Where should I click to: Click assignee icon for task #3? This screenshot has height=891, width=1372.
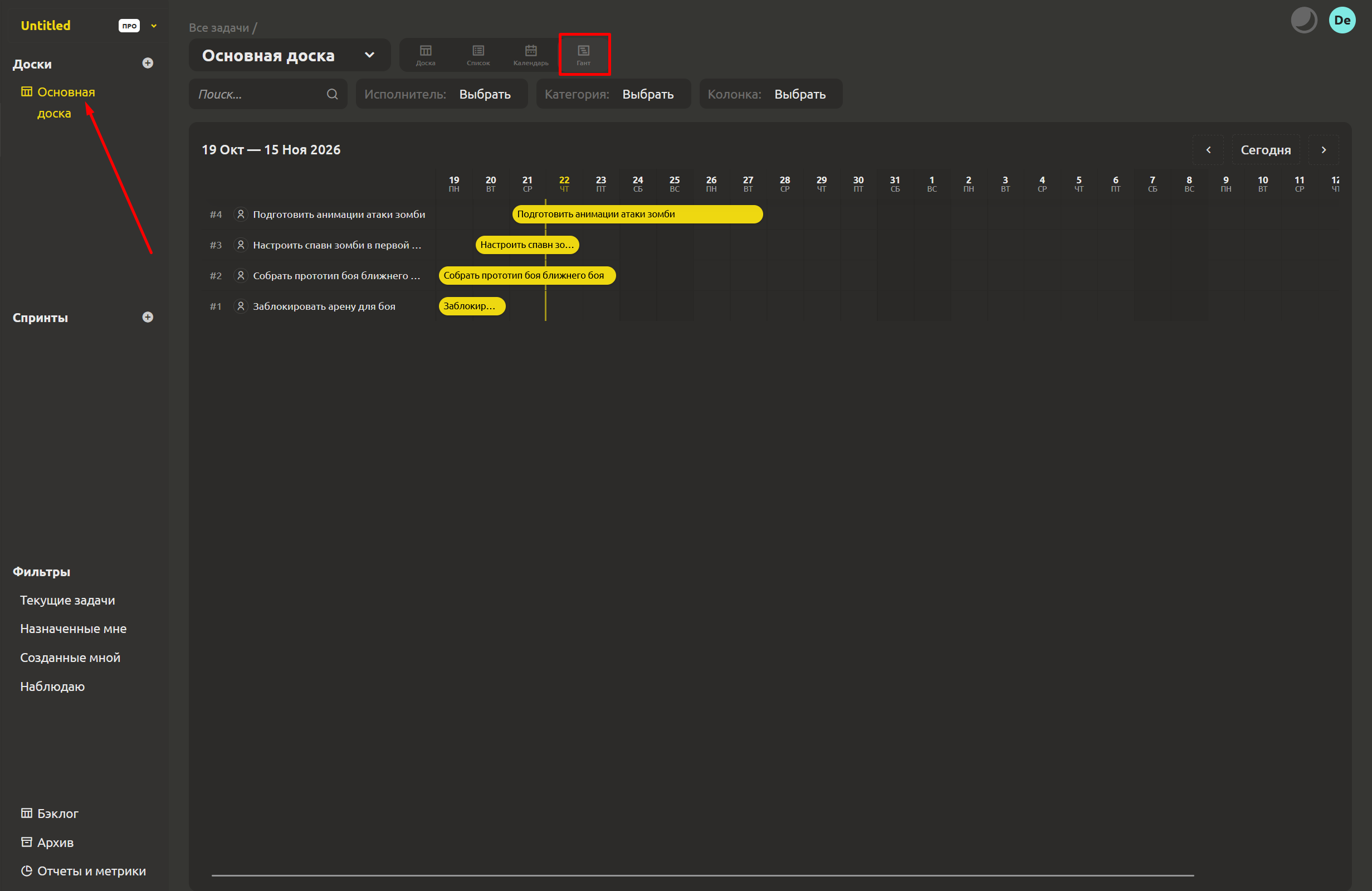pos(241,245)
